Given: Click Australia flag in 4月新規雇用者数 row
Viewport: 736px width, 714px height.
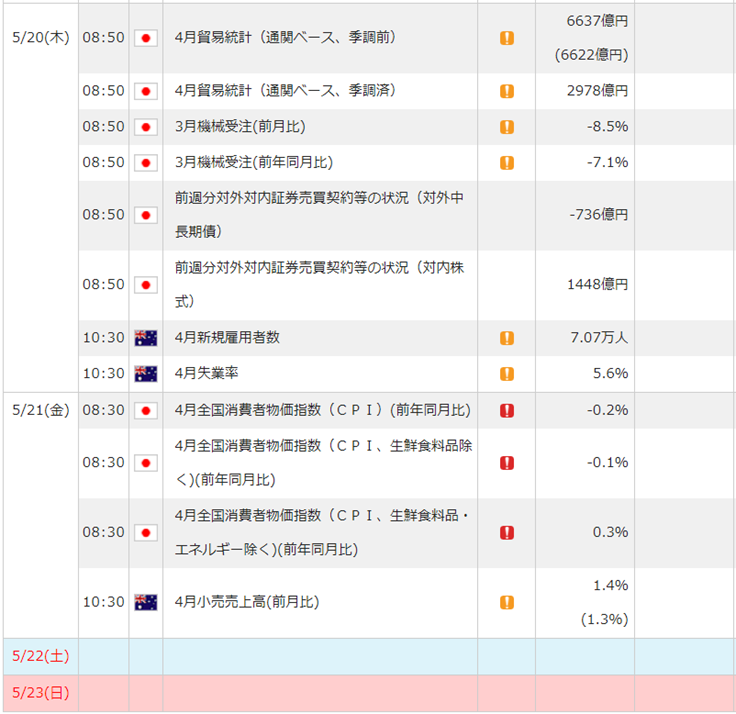Looking at the screenshot, I should 146,338.
